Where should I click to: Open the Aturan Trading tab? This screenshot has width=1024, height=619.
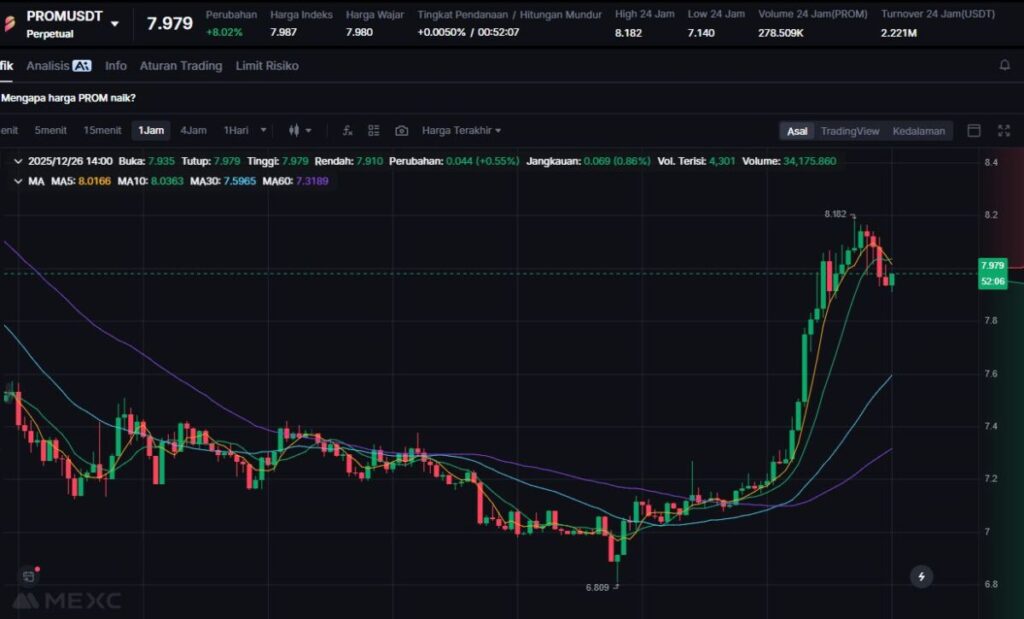point(180,66)
